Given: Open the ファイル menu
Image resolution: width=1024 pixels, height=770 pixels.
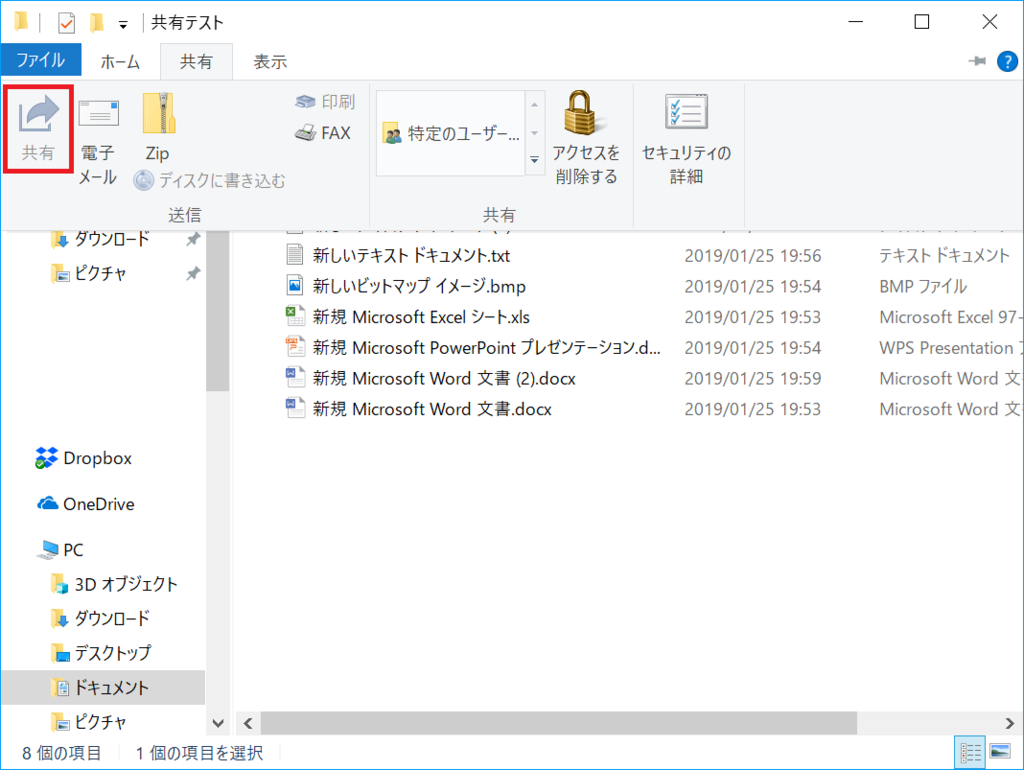Looking at the screenshot, I should point(40,60).
